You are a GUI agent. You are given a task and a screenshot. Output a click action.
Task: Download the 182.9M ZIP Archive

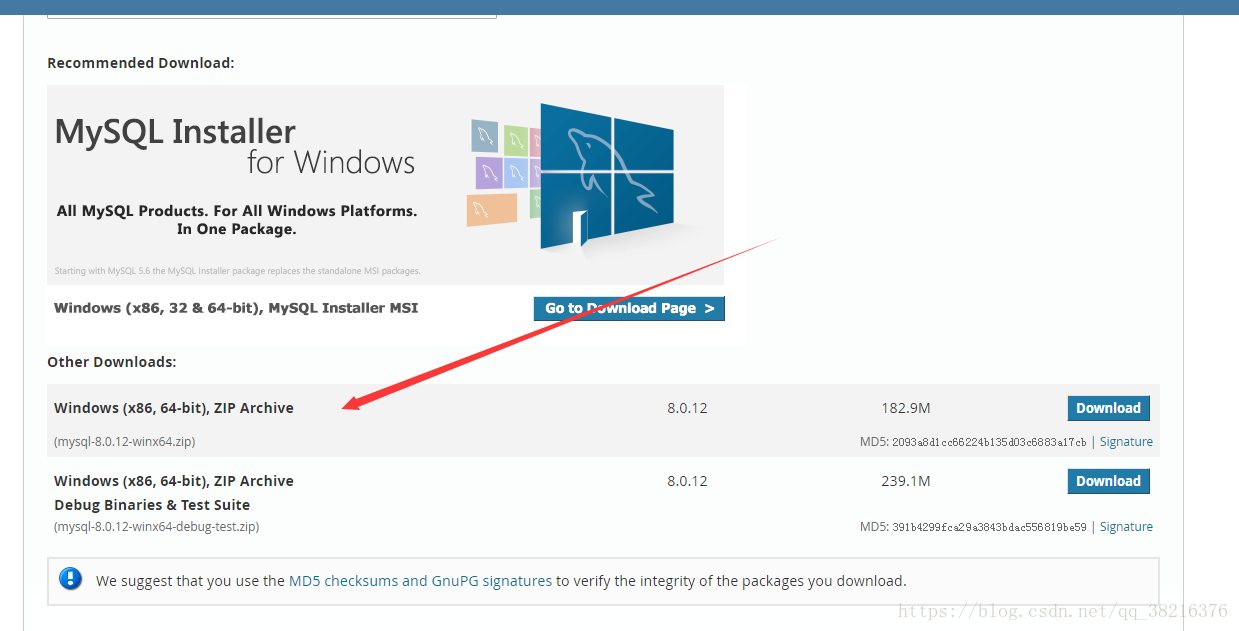pyautogui.click(x=1108, y=408)
